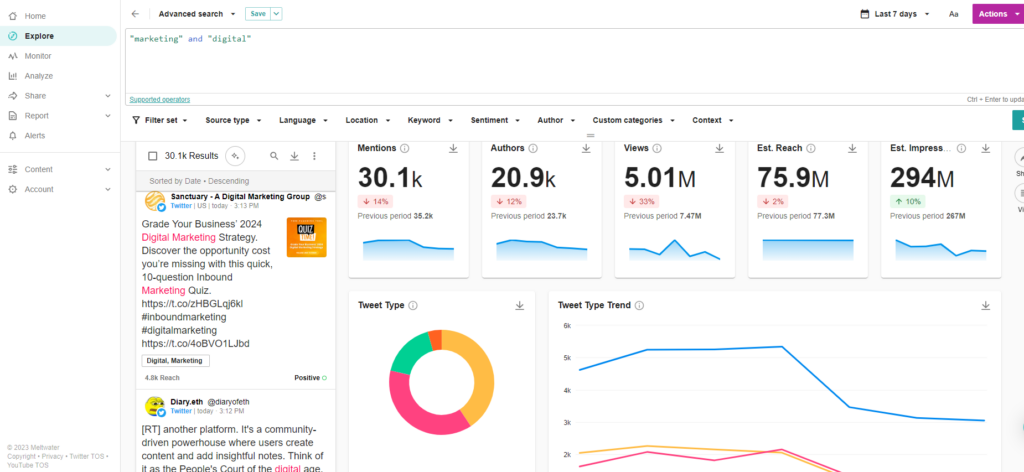Download the Authors widget
Screen dimensions: 1024x472
click(x=586, y=149)
